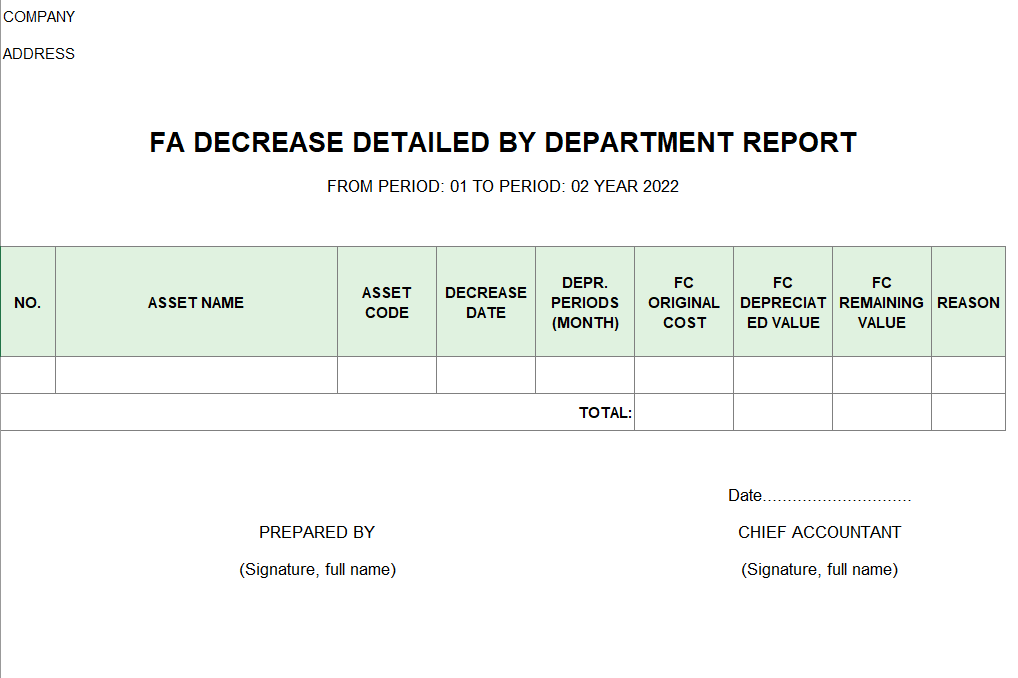Select the FROM PERIOD date range line
Screen dimensions: 1018x678
click(503, 187)
